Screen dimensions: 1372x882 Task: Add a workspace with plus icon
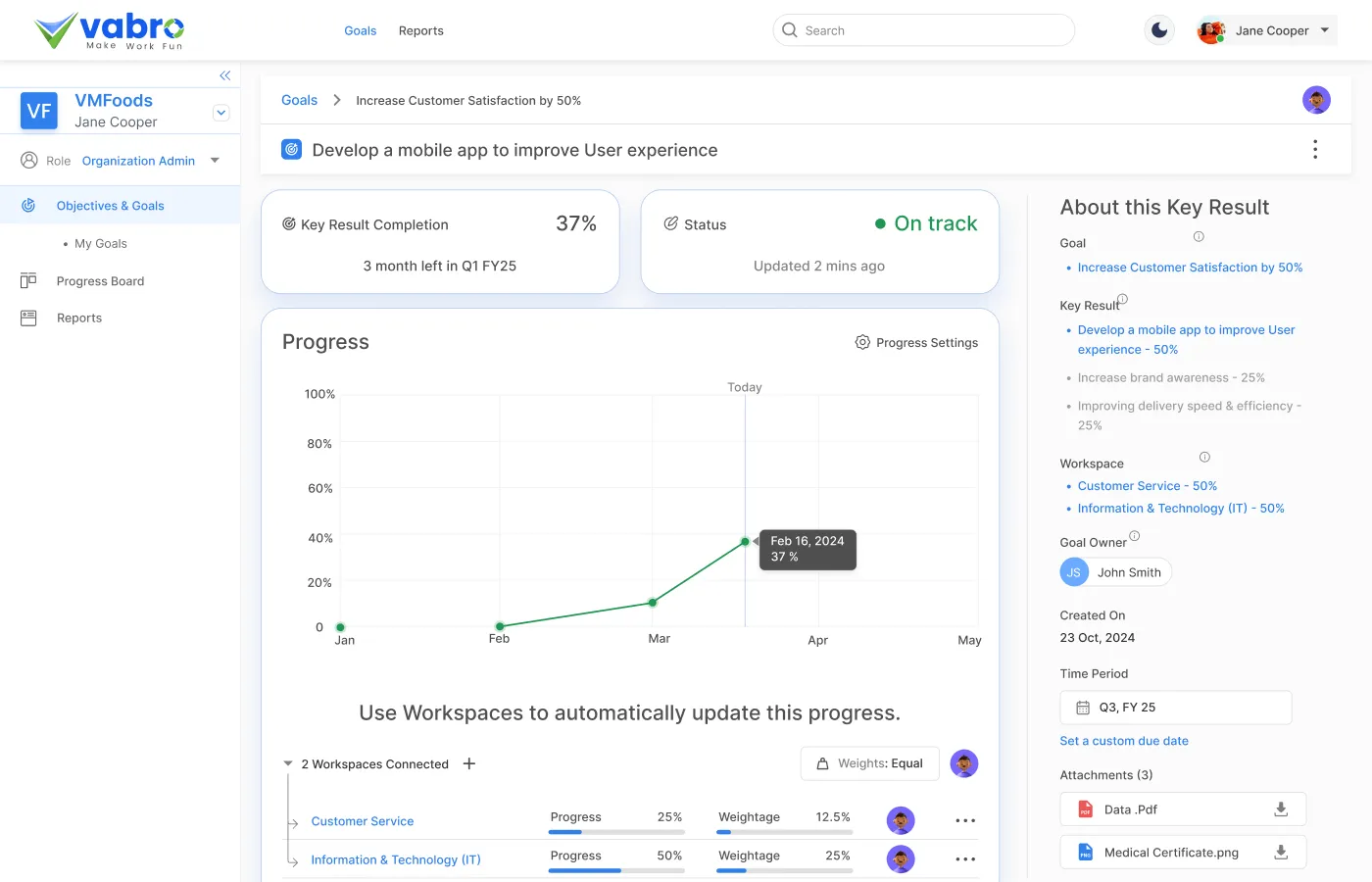coord(469,764)
